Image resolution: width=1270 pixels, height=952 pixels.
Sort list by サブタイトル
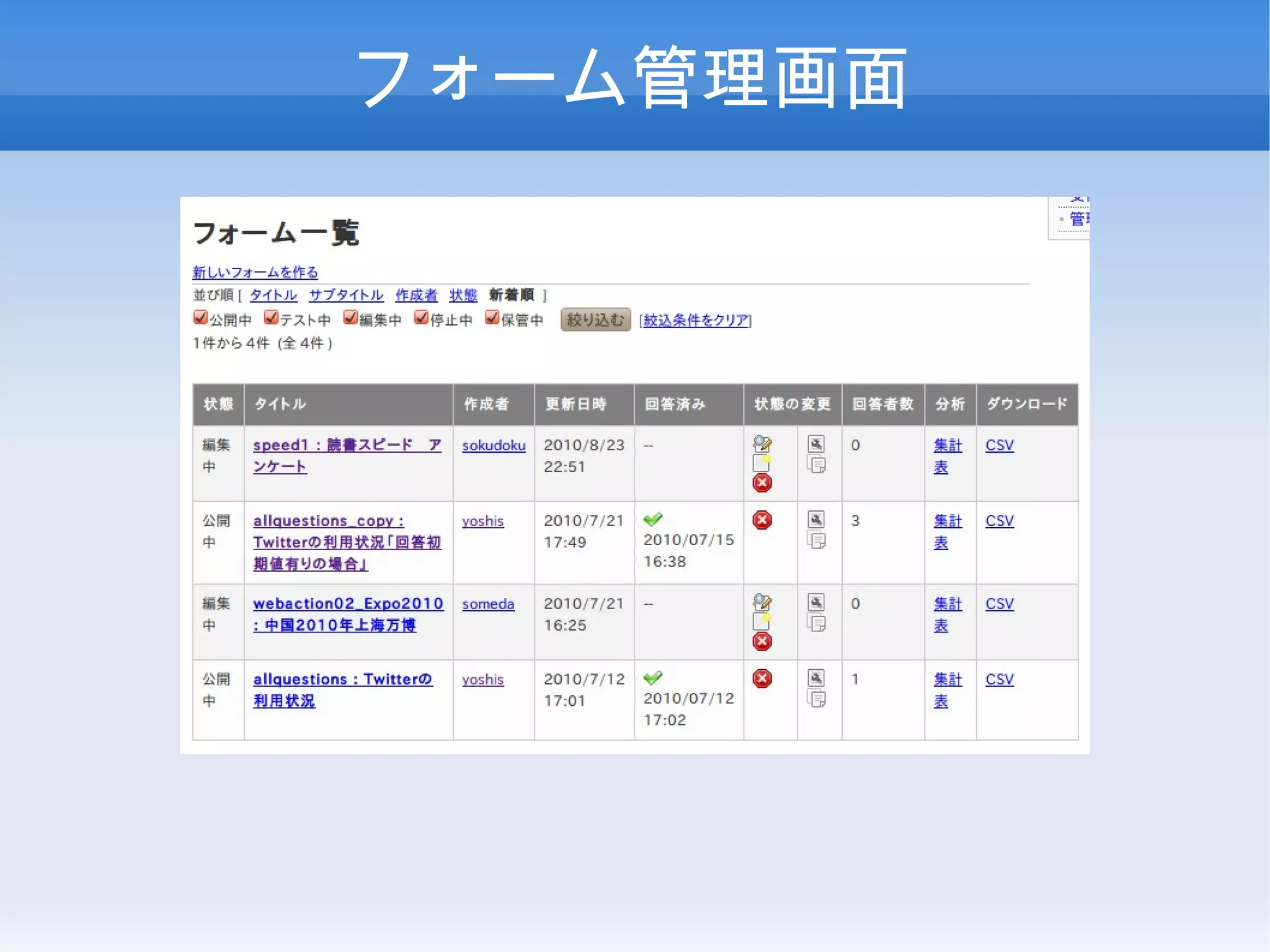click(346, 295)
